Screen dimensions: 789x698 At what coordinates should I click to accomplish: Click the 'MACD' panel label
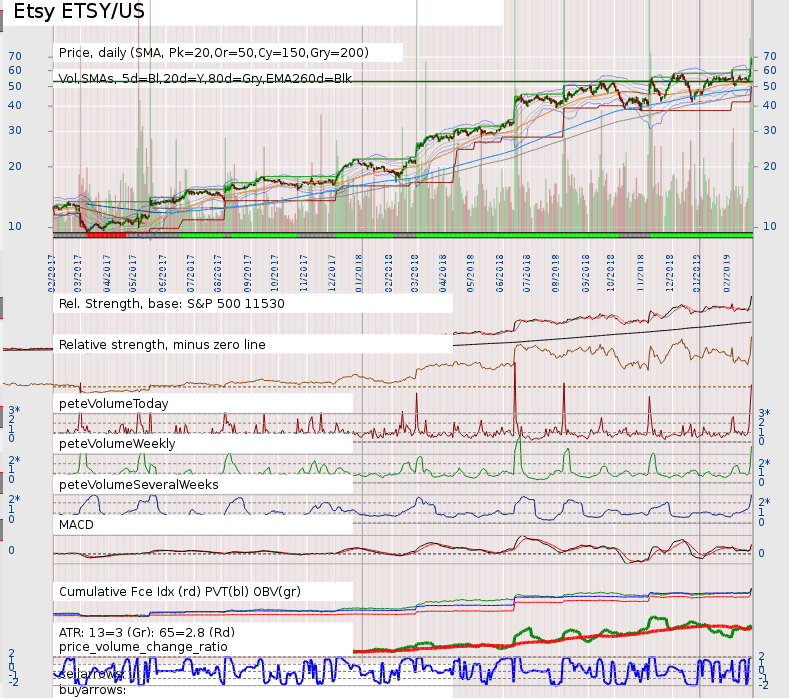[76, 525]
